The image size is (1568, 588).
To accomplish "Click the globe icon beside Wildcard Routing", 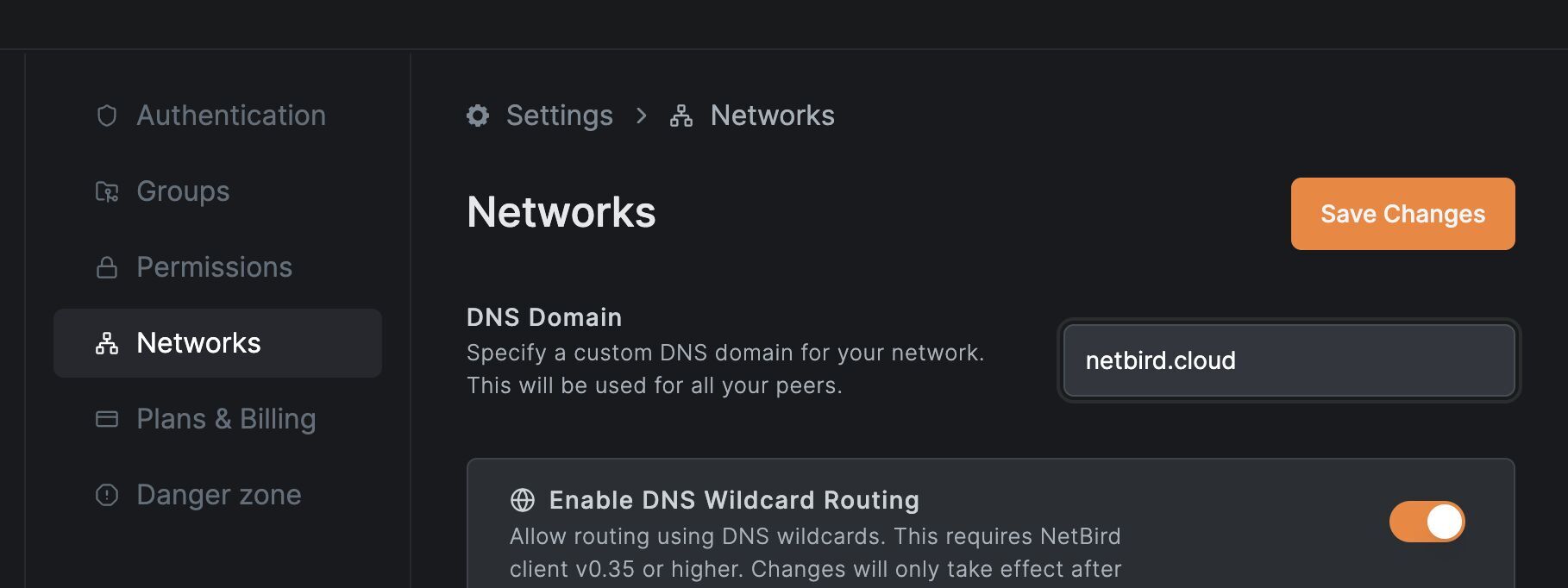I will (523, 500).
